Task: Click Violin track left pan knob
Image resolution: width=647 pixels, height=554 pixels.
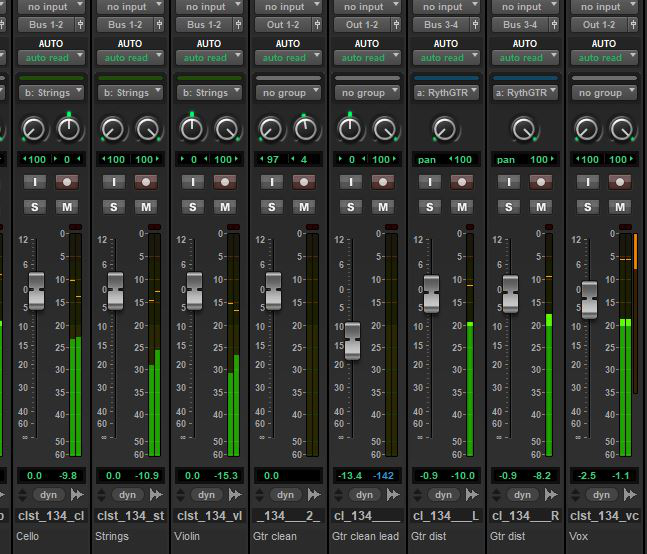Action: click(192, 130)
